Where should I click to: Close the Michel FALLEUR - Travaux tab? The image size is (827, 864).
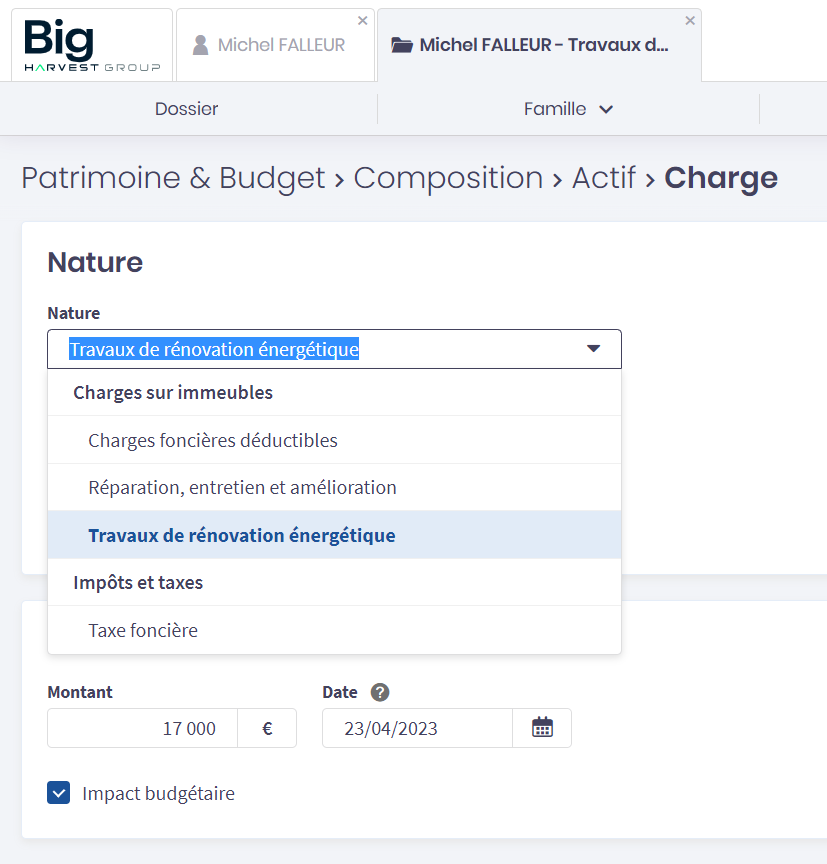pos(689,21)
